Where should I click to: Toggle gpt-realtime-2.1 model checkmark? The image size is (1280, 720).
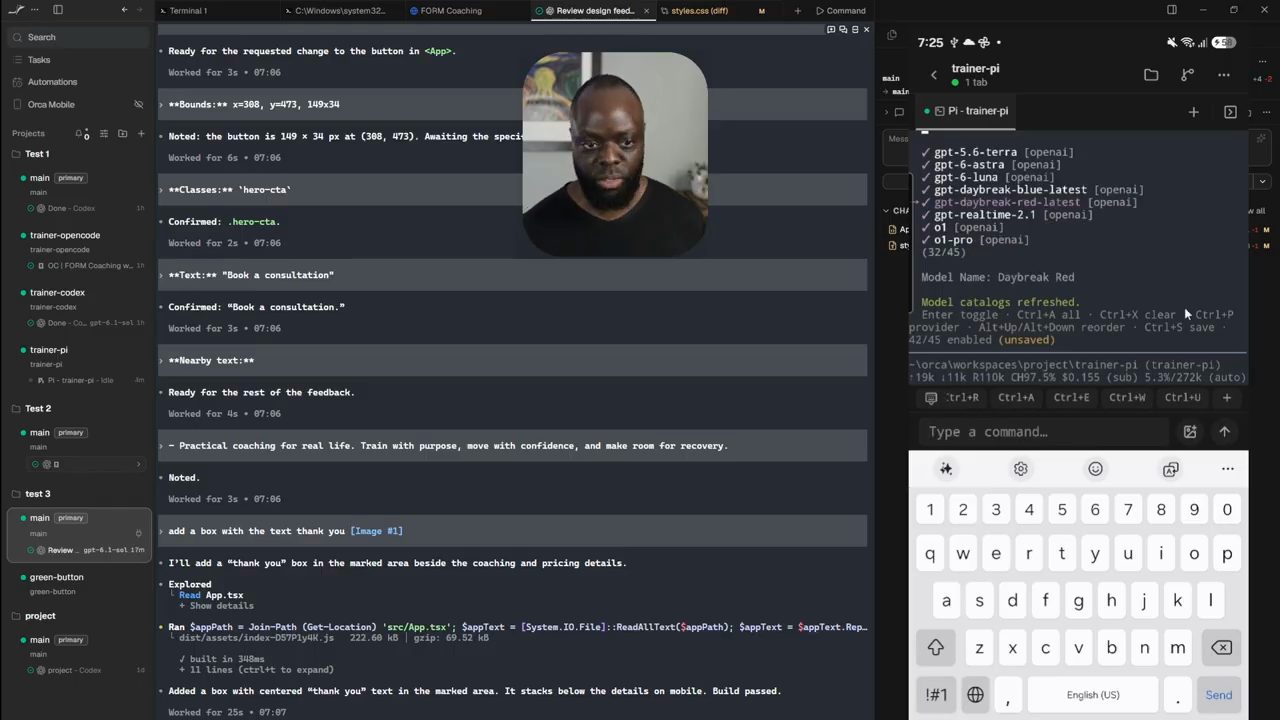[926, 215]
